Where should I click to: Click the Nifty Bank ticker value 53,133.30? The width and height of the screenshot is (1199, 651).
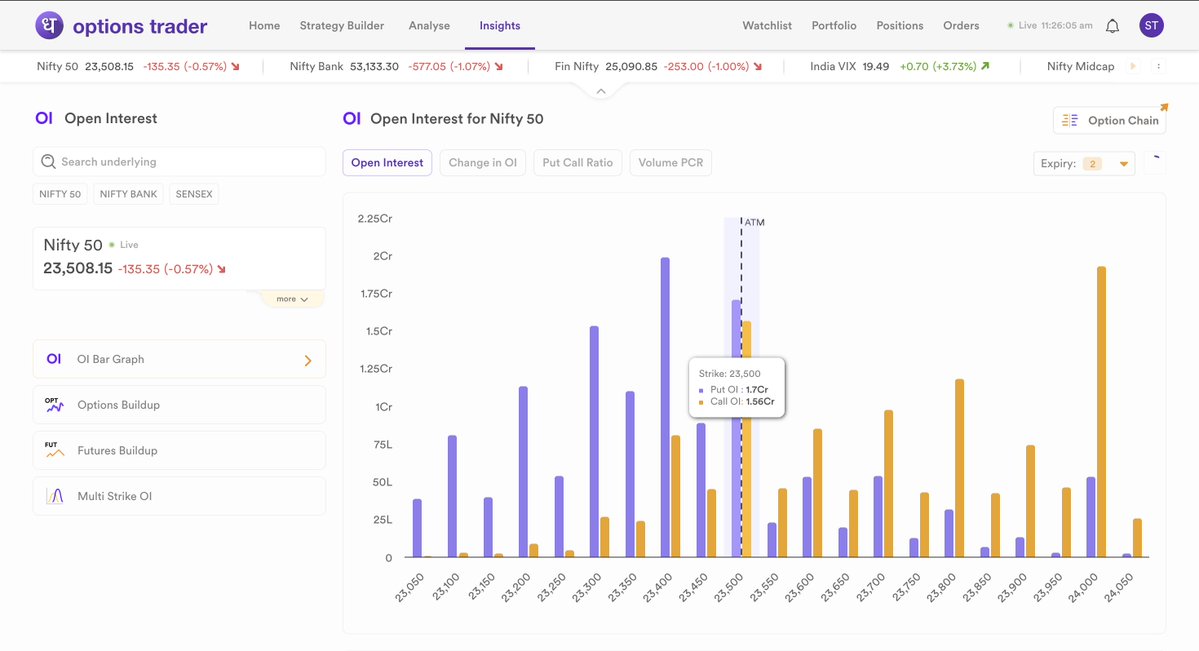(374, 67)
